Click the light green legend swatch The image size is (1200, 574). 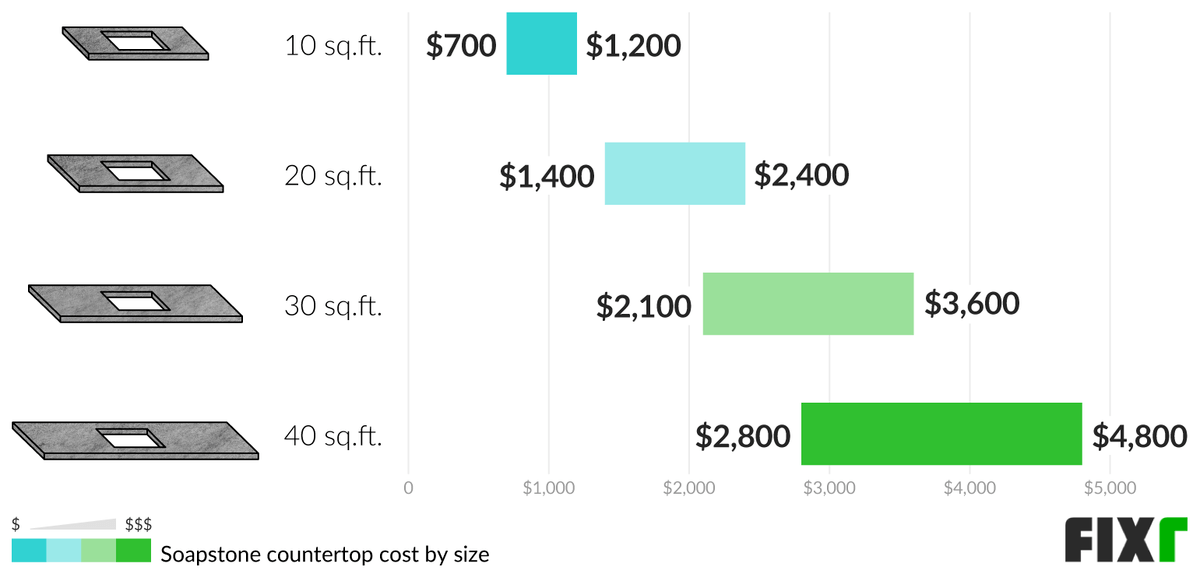click(x=98, y=552)
